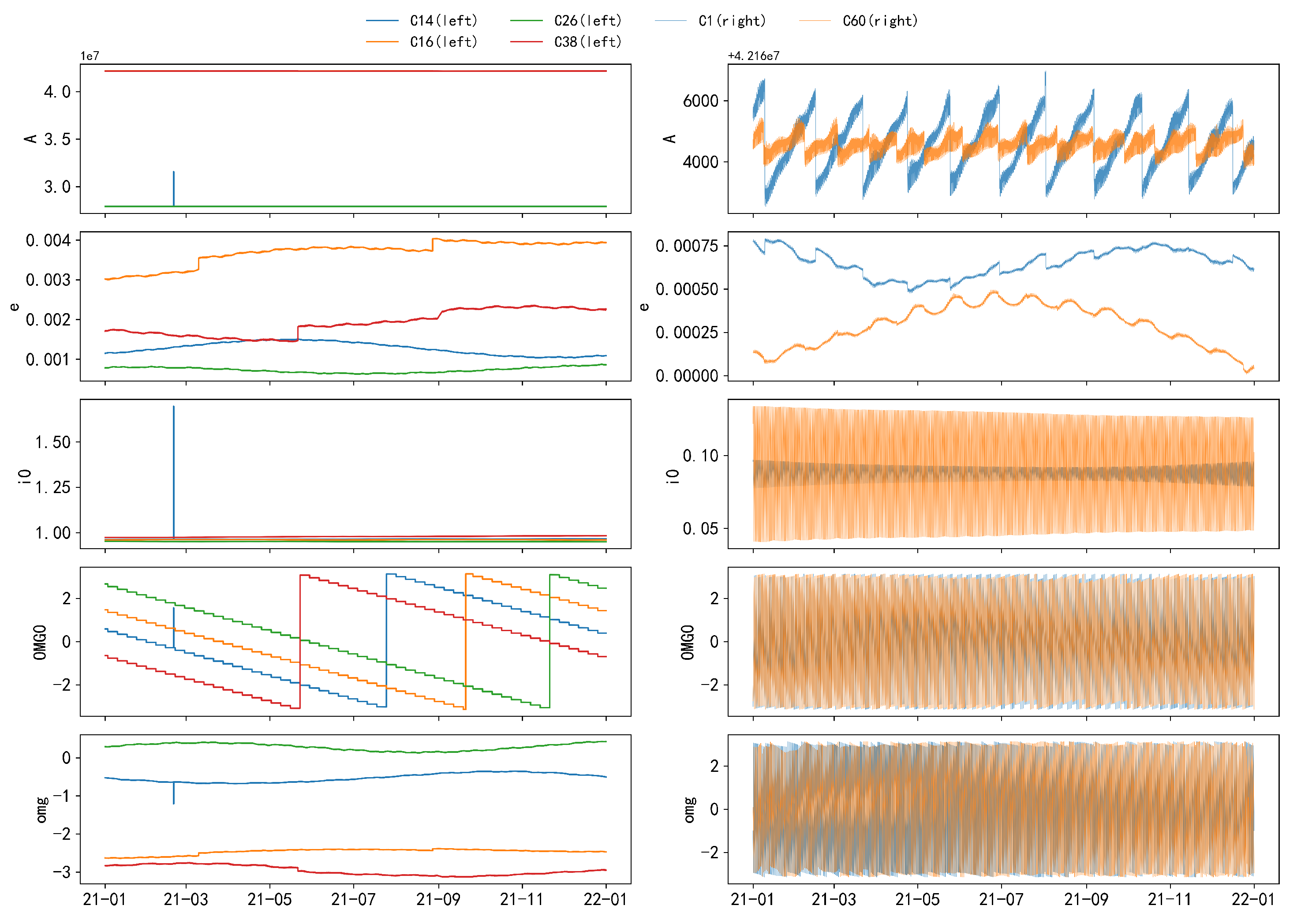Viewport: 1301px width, 924px height.
Task: Click the 3.0 tick on left A plot
Action: 57,187
